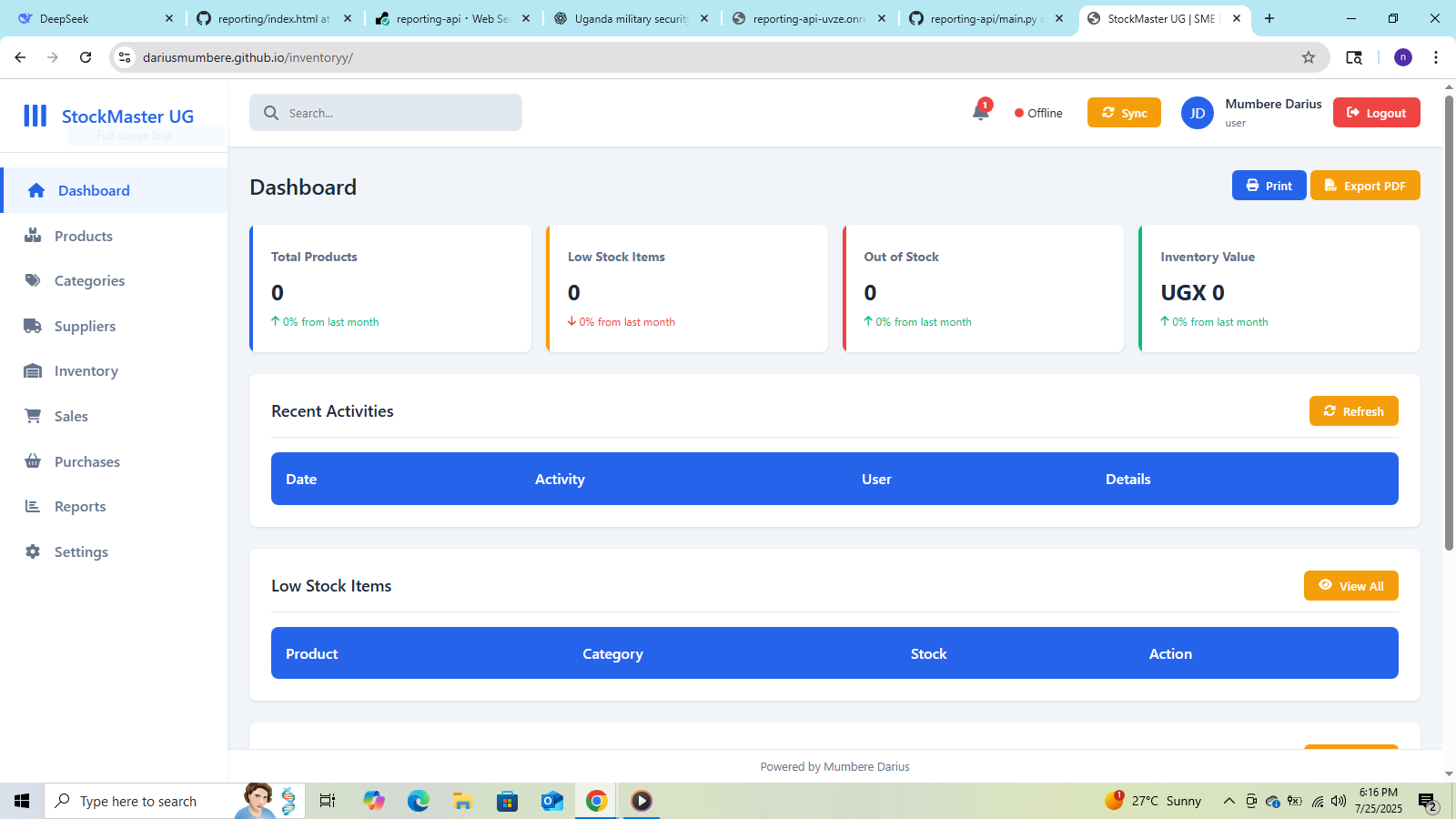Click the StockMaster UG logo icon
This screenshot has height=819, width=1456.
point(35,116)
